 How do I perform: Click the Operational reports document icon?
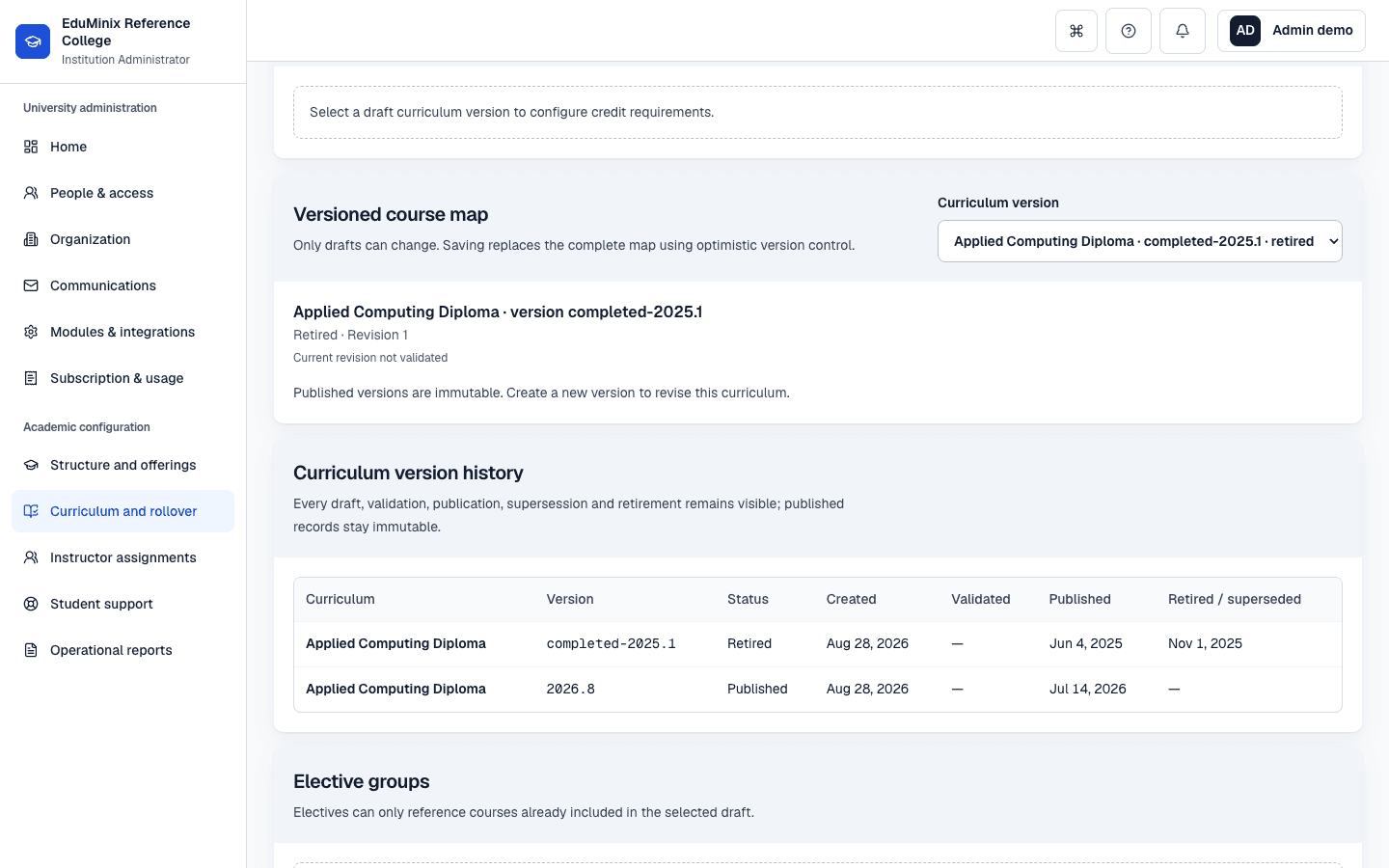[x=31, y=650]
